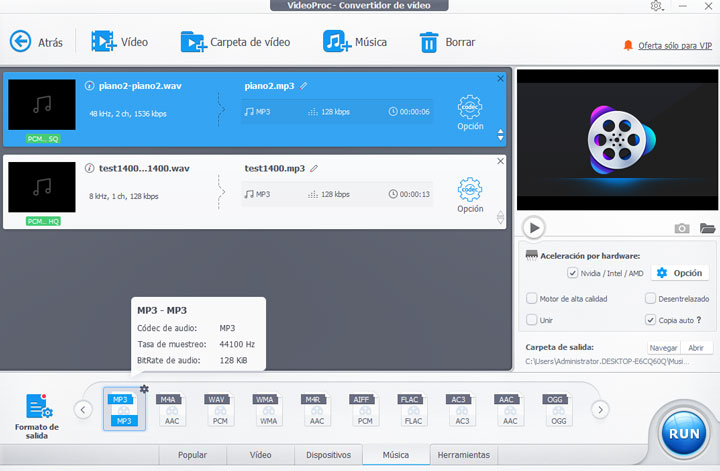The width and height of the screenshot is (720, 471).
Task: Enable Motor de alta calidad
Action: click(531, 299)
